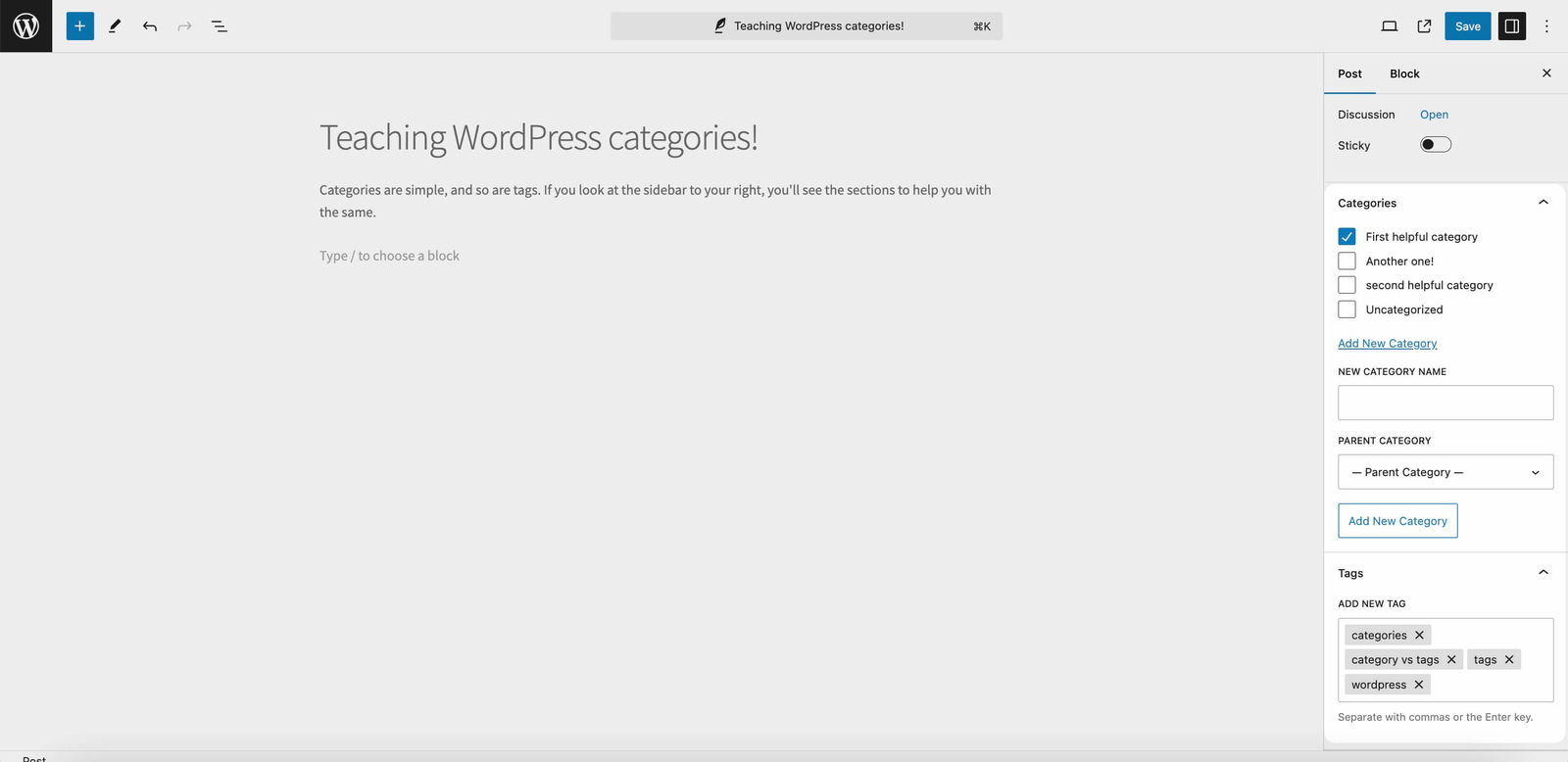The height and width of the screenshot is (762, 1568).
Task: Check the Another one! category
Action: click(1347, 262)
